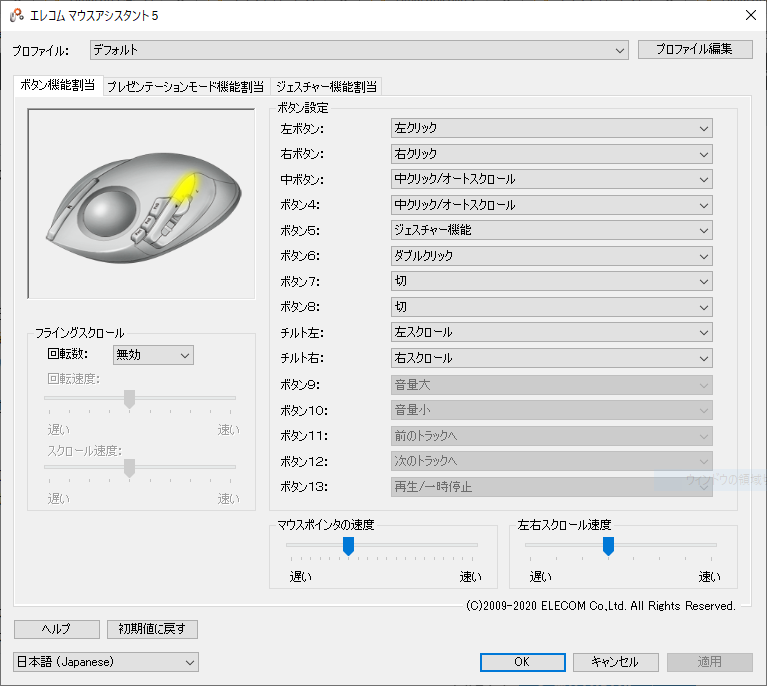The height and width of the screenshot is (686, 767).
Task: Select the ボタン機能割当 tab
Action: coord(58,85)
